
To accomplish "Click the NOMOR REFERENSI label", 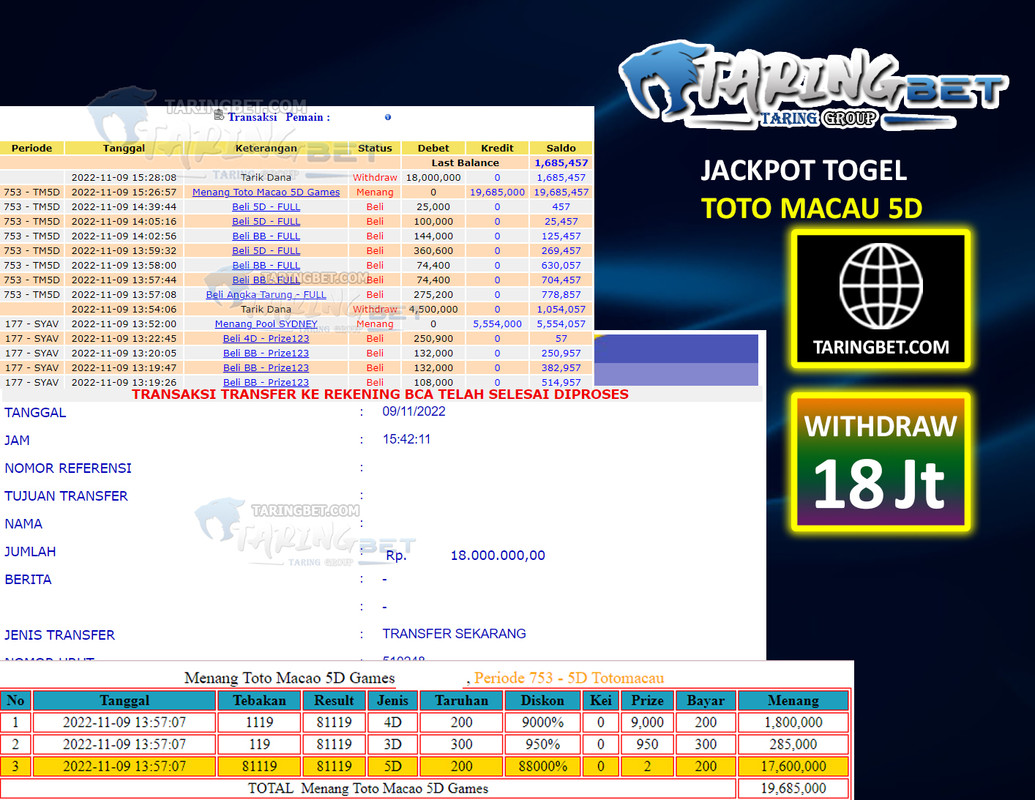I will pos(68,468).
